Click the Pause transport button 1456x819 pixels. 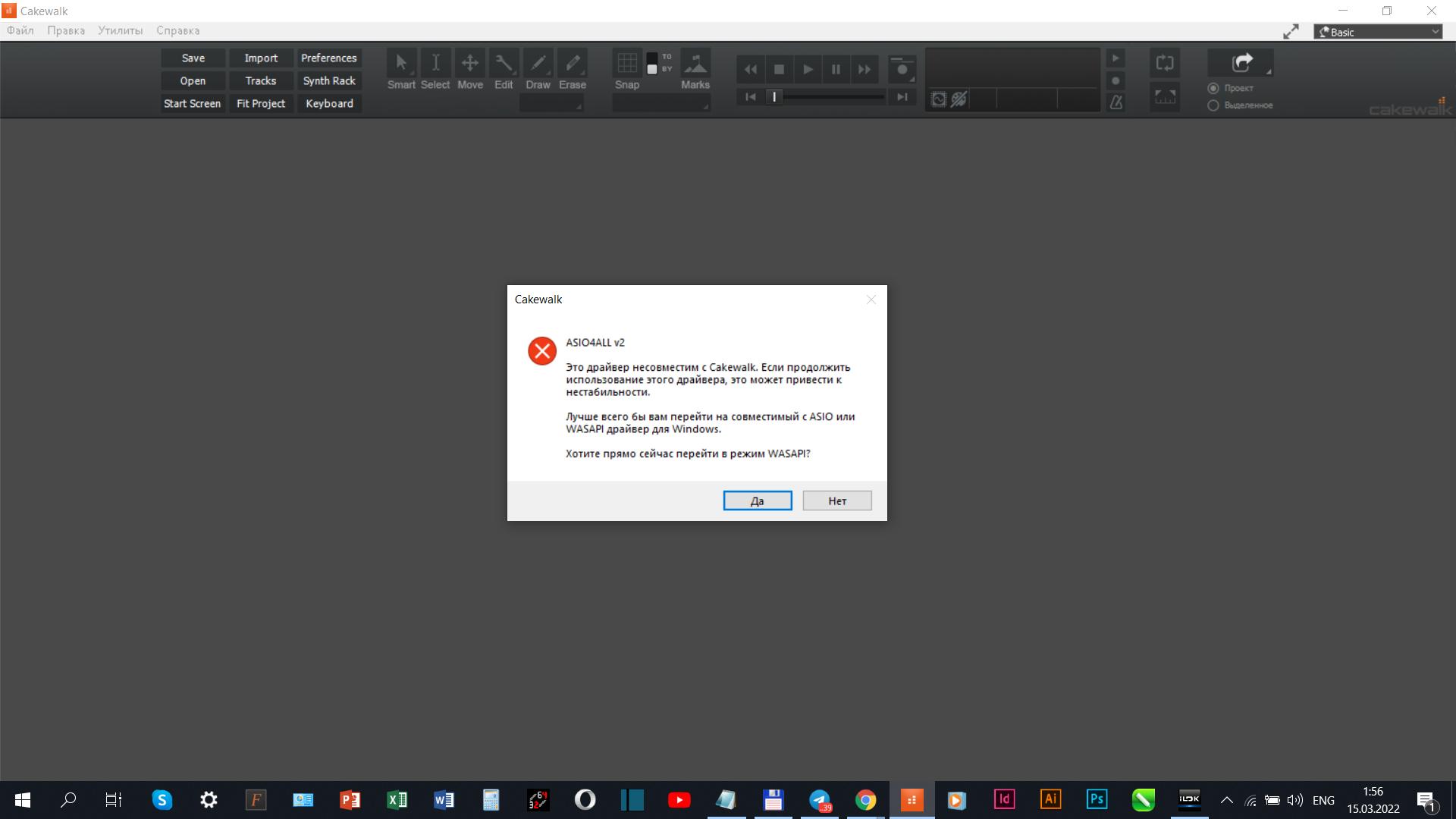pyautogui.click(x=836, y=70)
